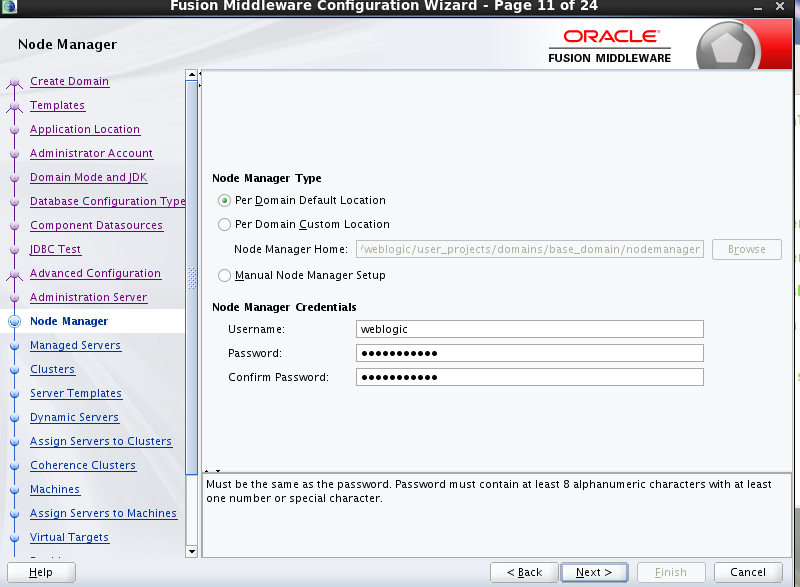Jump to the Clusters configuration step

52,369
